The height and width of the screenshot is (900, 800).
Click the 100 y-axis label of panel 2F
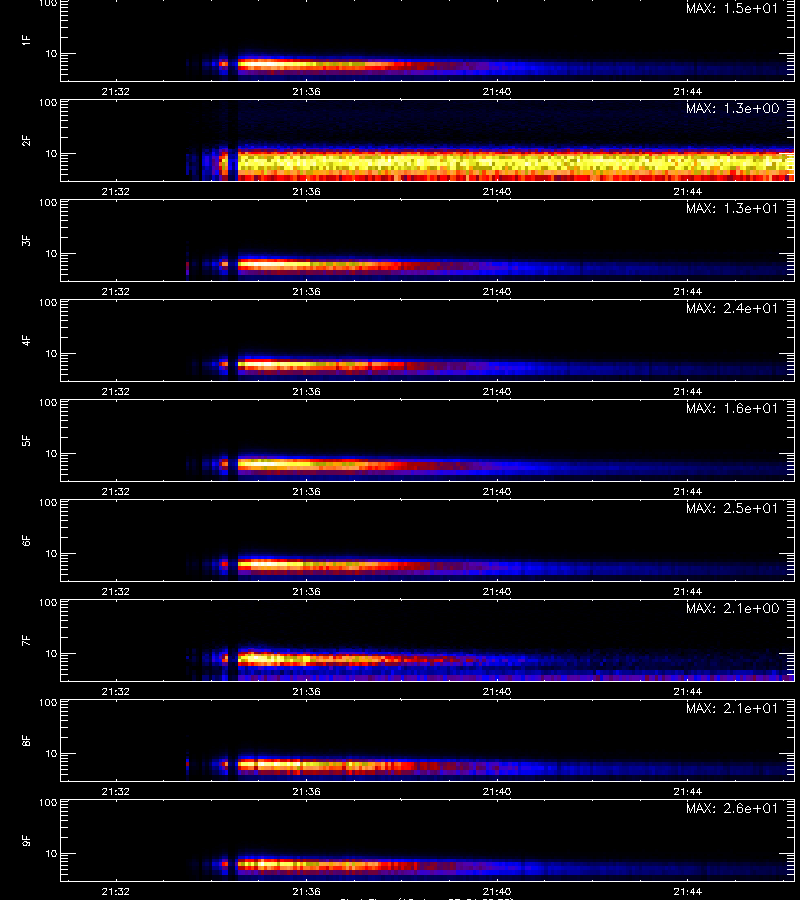point(48,103)
